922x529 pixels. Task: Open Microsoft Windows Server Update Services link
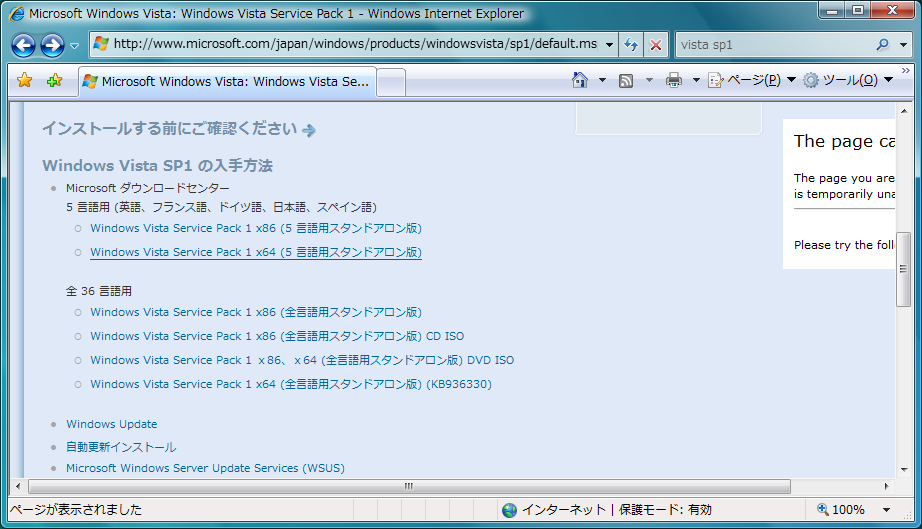coord(205,468)
